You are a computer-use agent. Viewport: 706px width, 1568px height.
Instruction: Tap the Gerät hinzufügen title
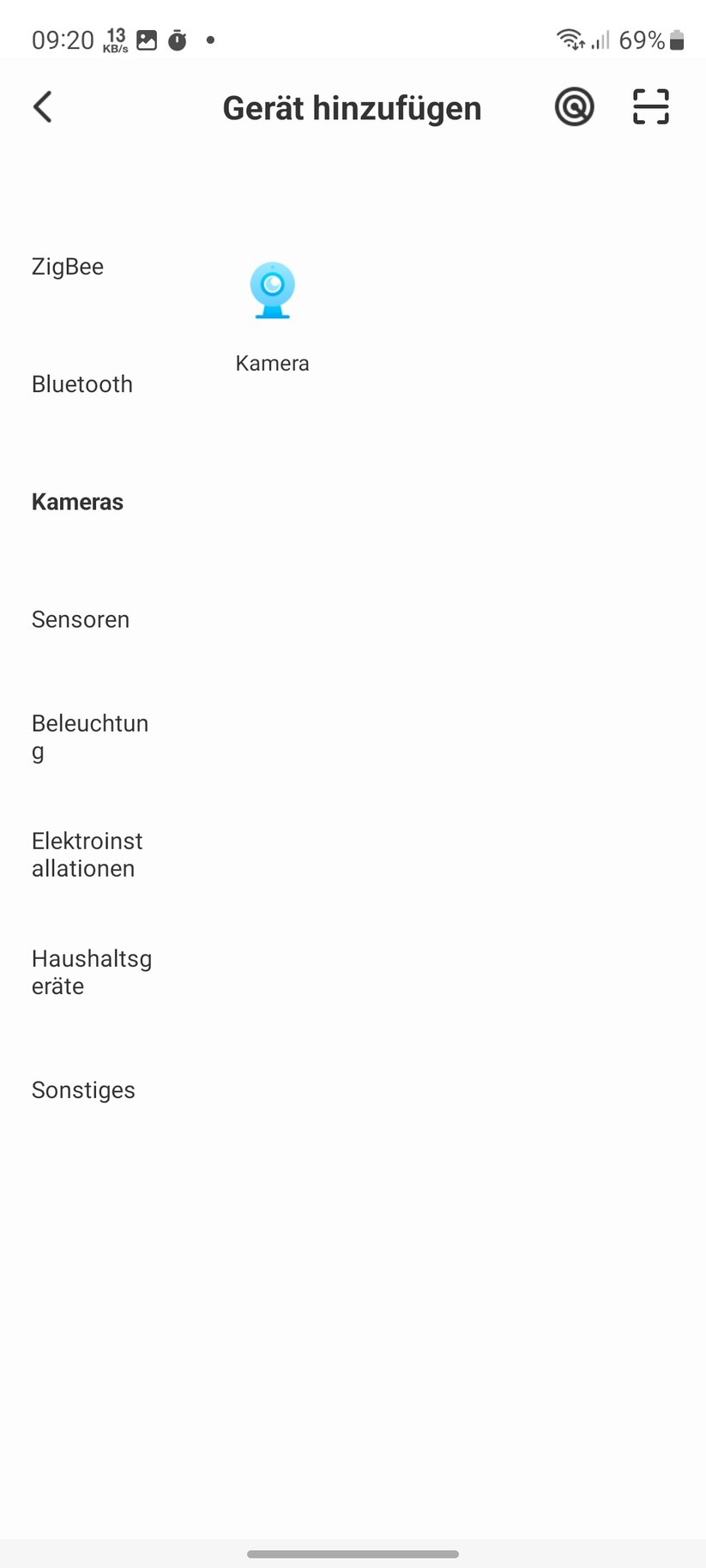(x=353, y=108)
